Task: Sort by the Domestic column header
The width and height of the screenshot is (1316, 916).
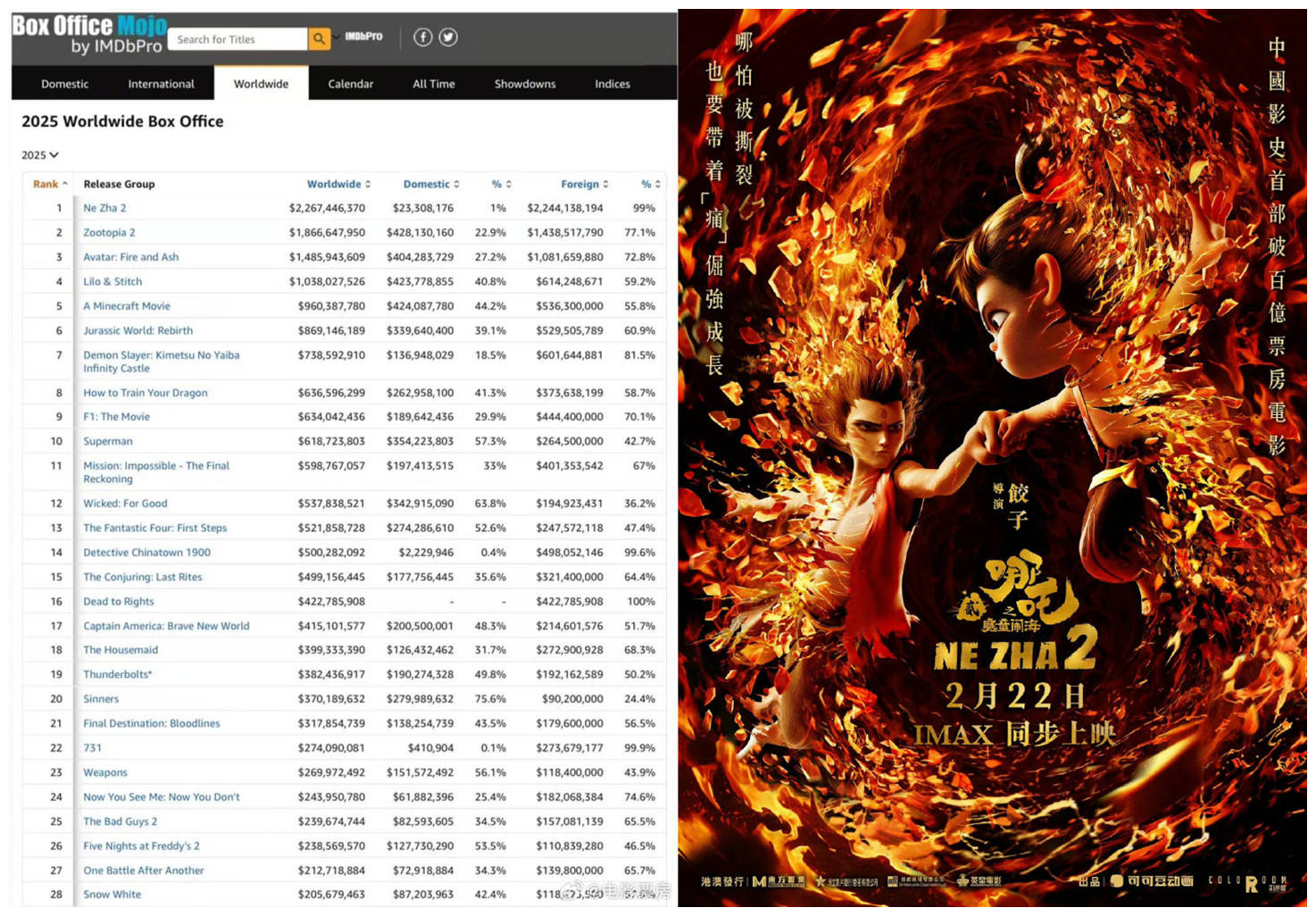Action: point(431,185)
